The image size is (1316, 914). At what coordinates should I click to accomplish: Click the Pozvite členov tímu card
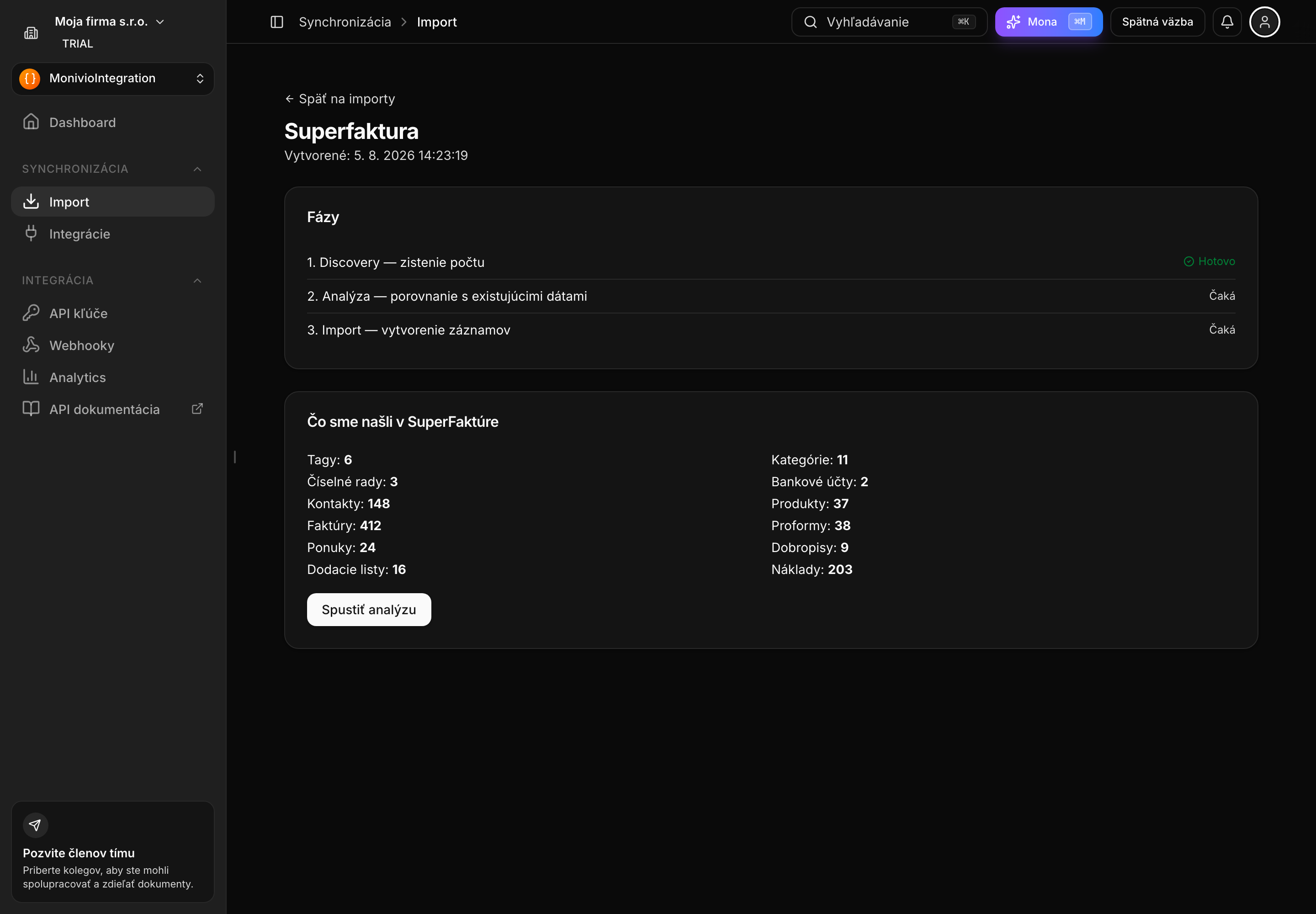(113, 851)
